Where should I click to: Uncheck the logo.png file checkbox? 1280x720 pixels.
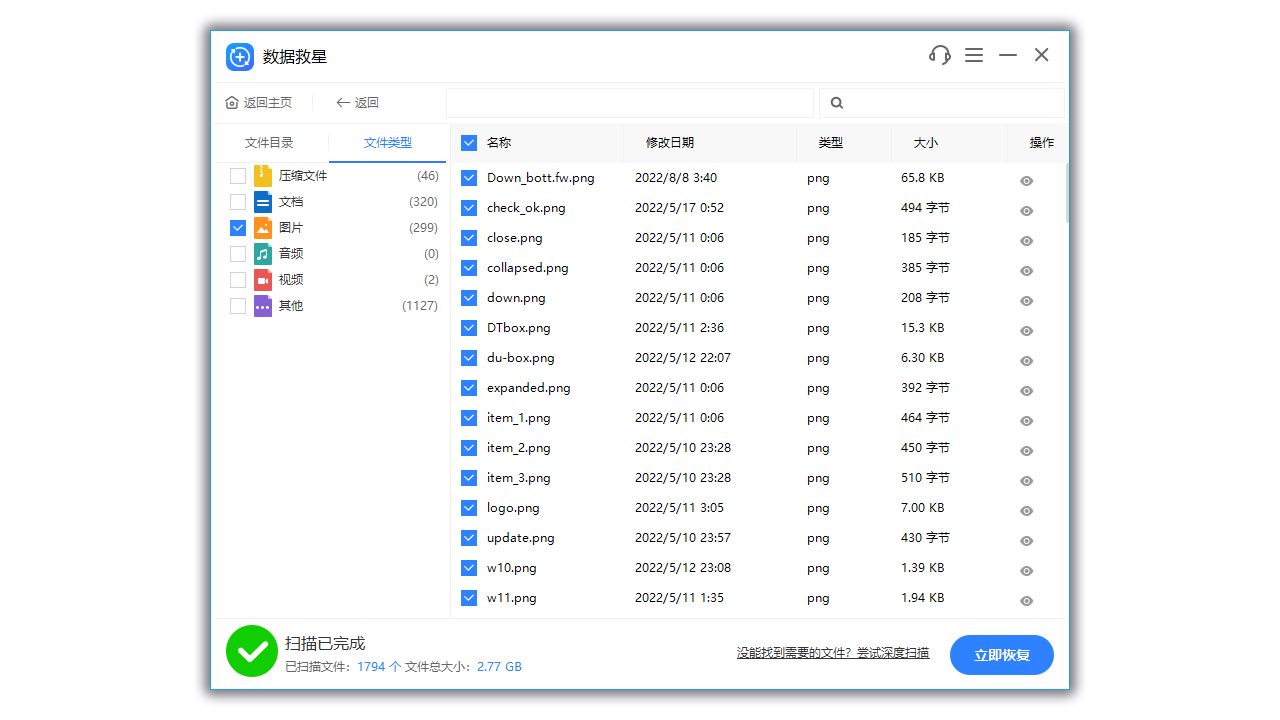(x=469, y=508)
